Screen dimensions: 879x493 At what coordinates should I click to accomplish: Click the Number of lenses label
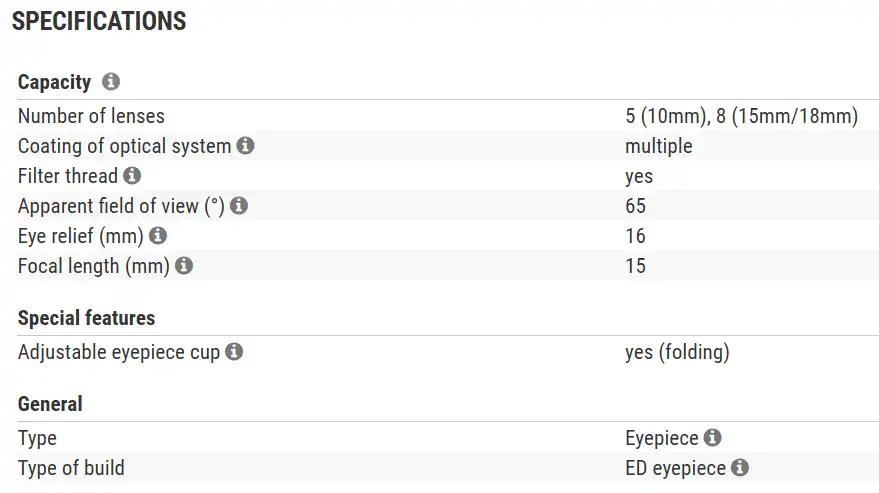click(x=91, y=116)
